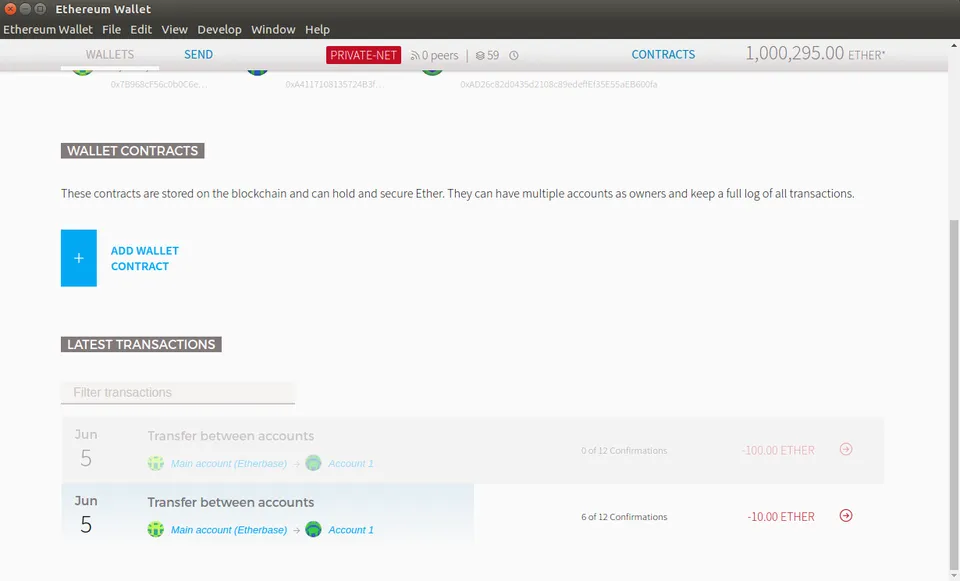The height and width of the screenshot is (581, 960).
Task: Open the Develop menu
Action: (x=219, y=29)
